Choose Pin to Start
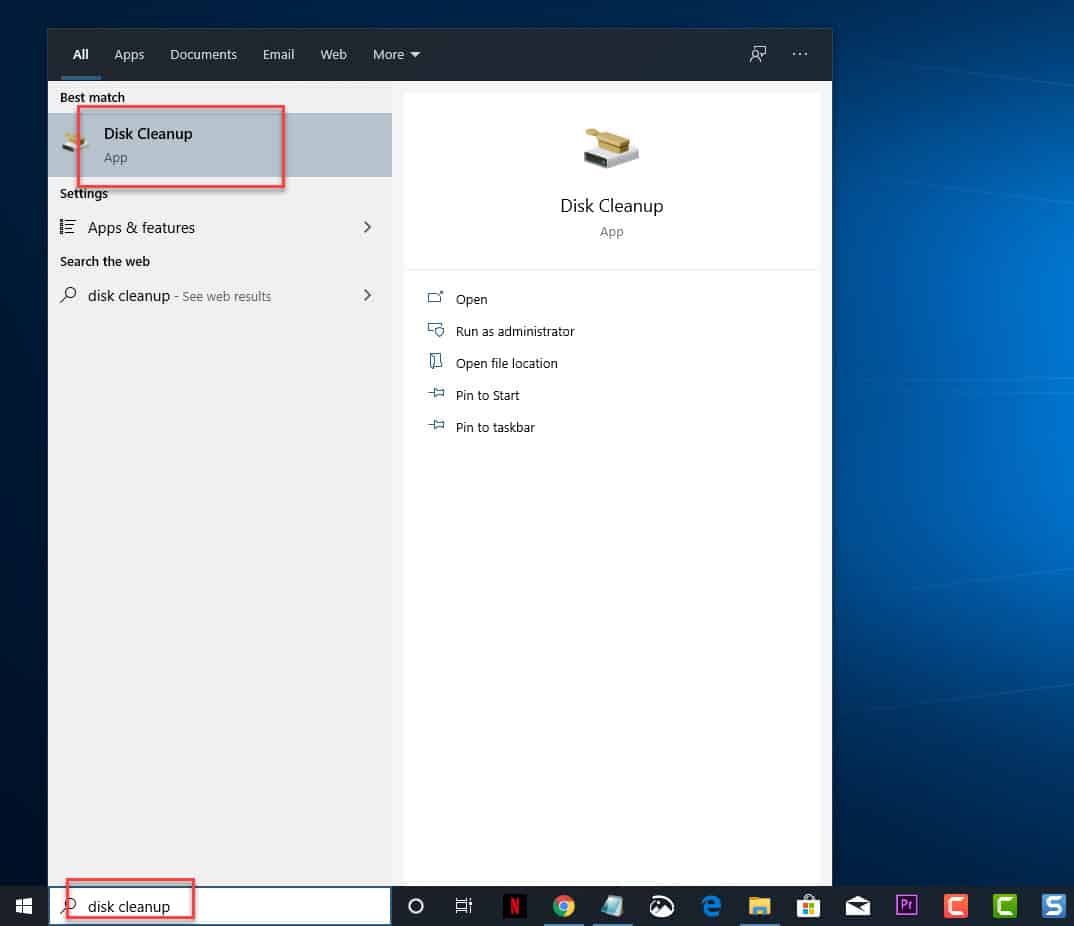This screenshot has width=1074, height=926. click(488, 395)
